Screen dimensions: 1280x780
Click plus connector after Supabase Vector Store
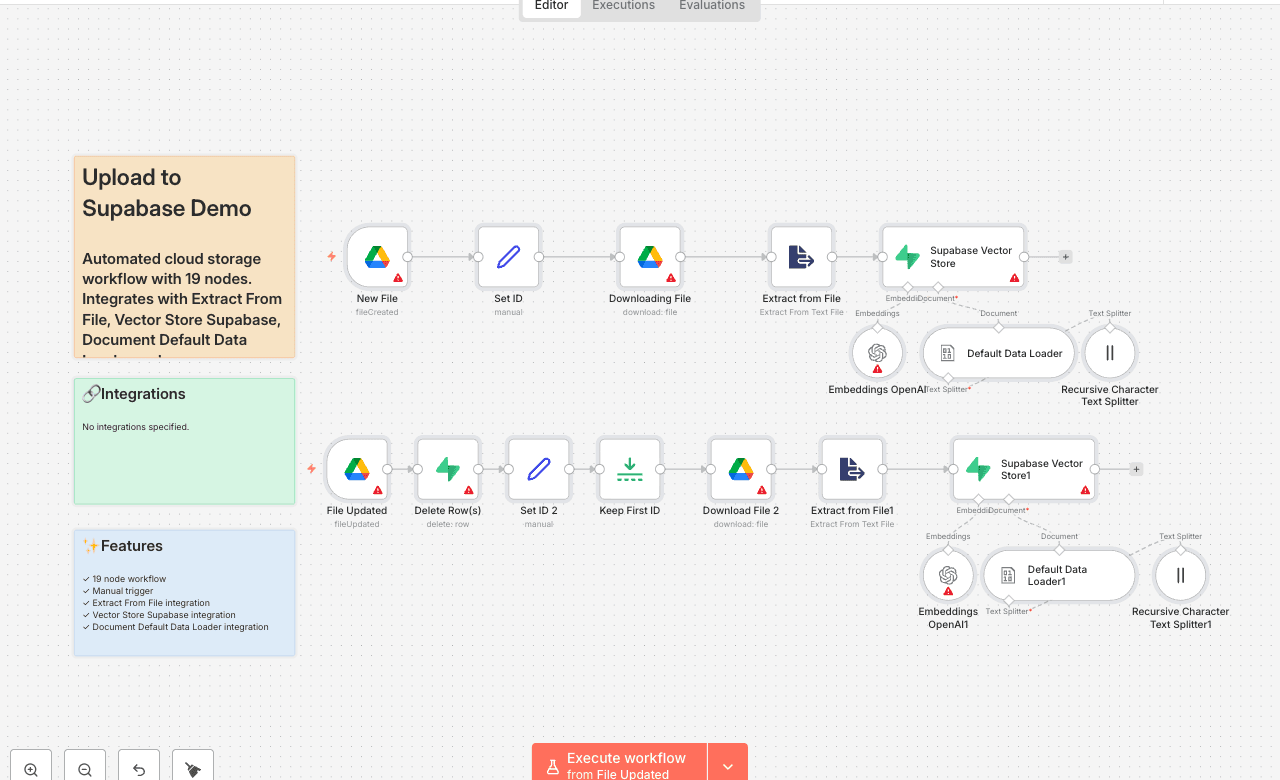click(x=1066, y=257)
